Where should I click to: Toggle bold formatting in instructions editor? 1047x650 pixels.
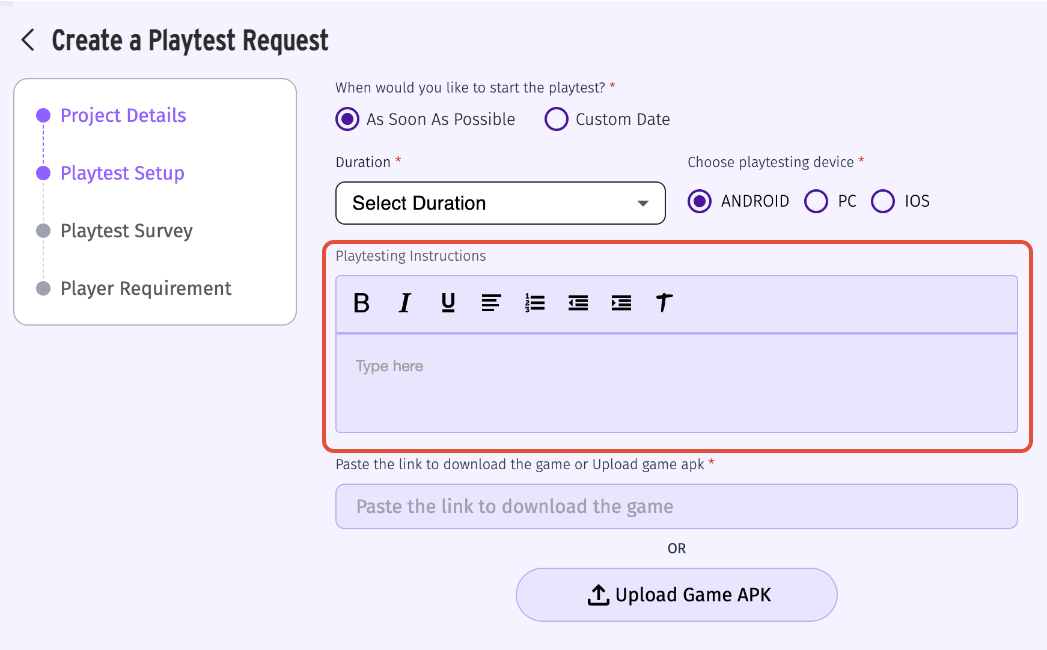(x=361, y=303)
